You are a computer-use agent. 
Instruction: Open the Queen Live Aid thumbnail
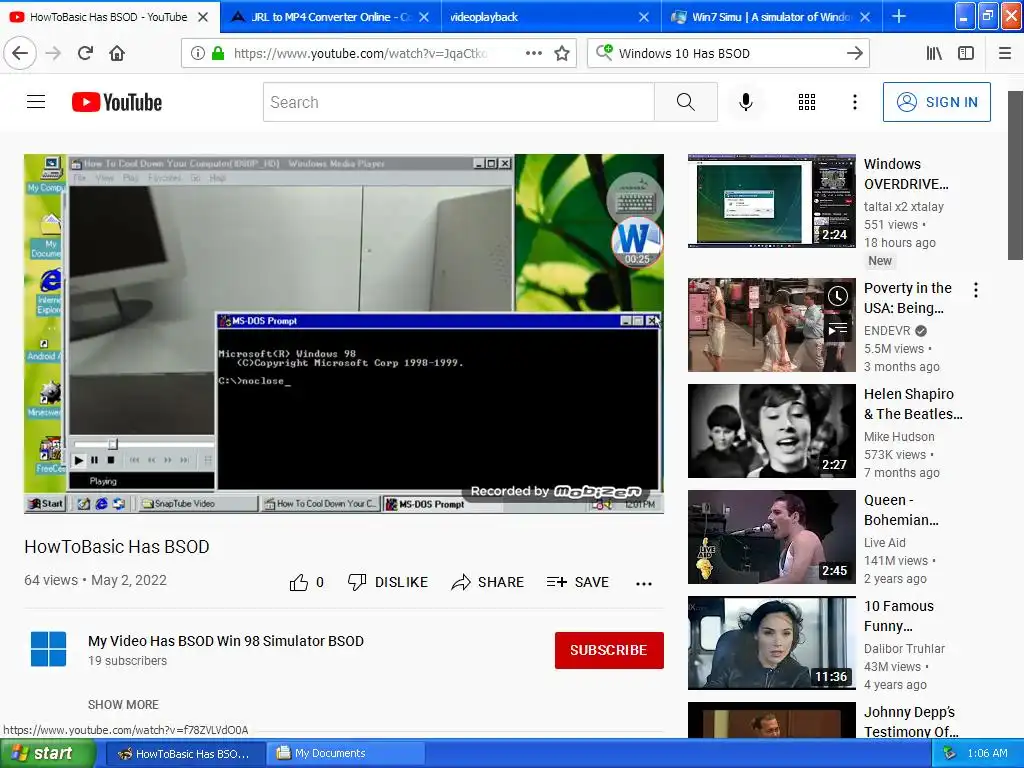tap(771, 537)
